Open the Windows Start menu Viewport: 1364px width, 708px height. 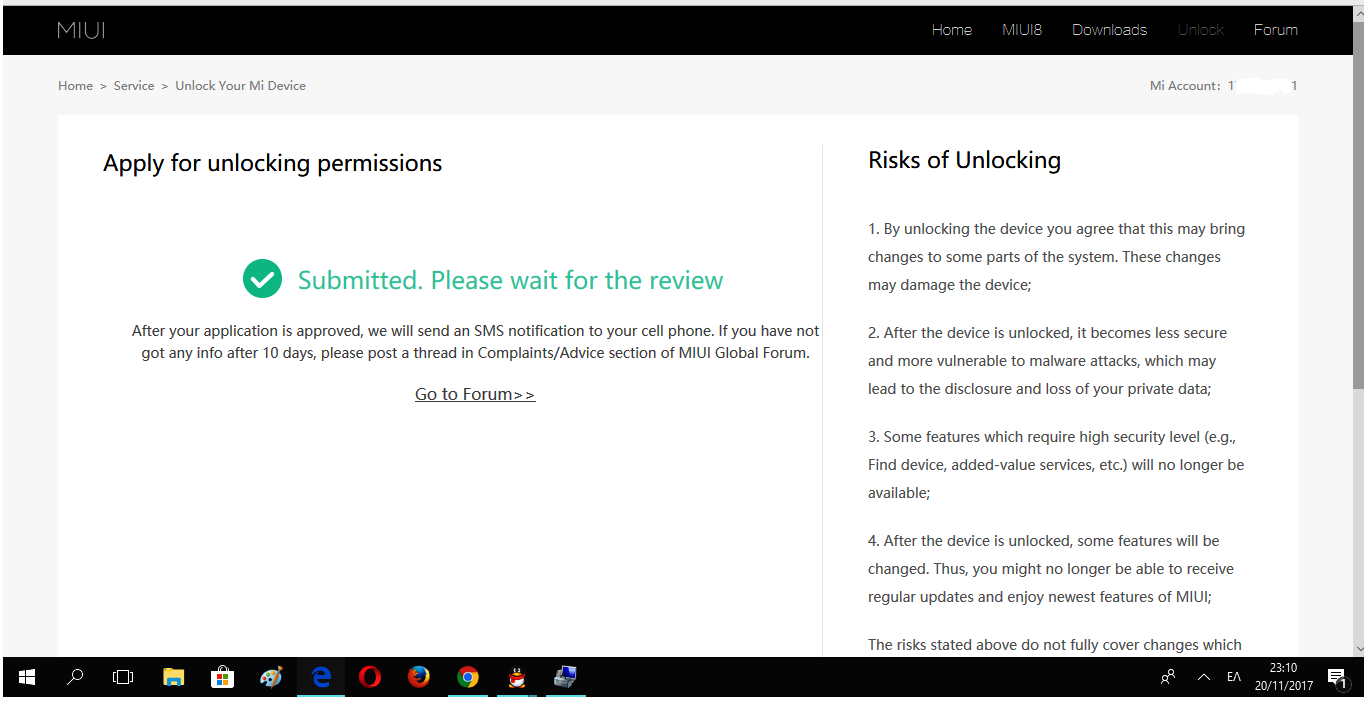coord(27,677)
